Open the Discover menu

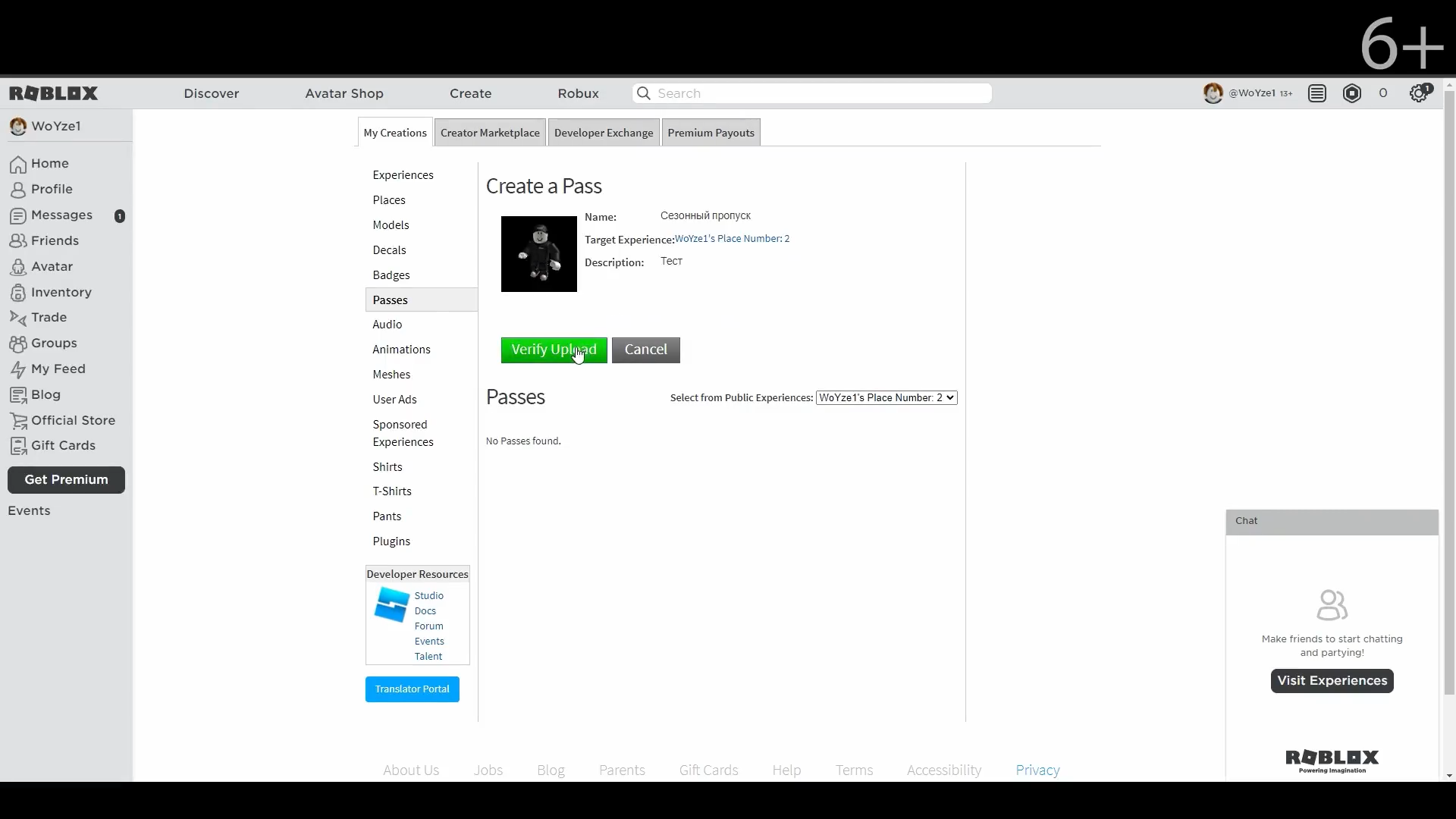pyautogui.click(x=212, y=93)
